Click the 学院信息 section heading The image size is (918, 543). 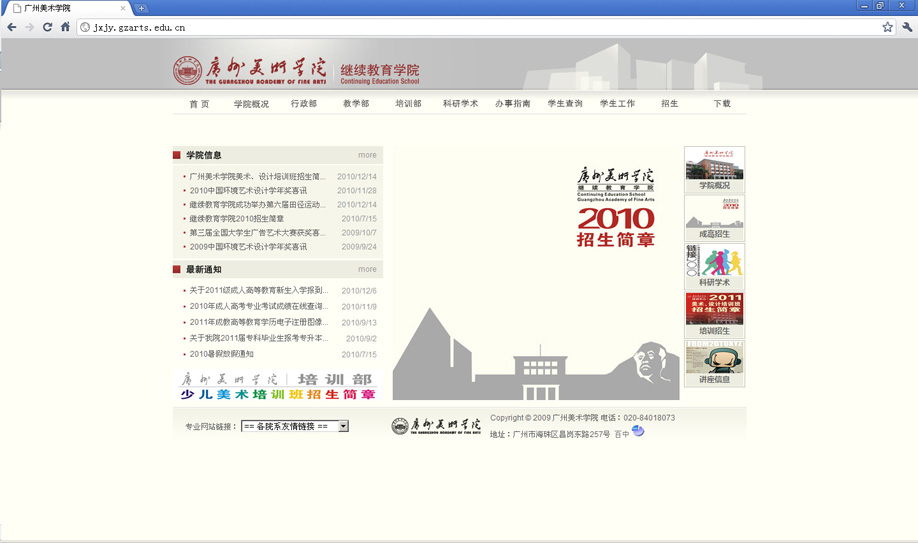[x=204, y=155]
